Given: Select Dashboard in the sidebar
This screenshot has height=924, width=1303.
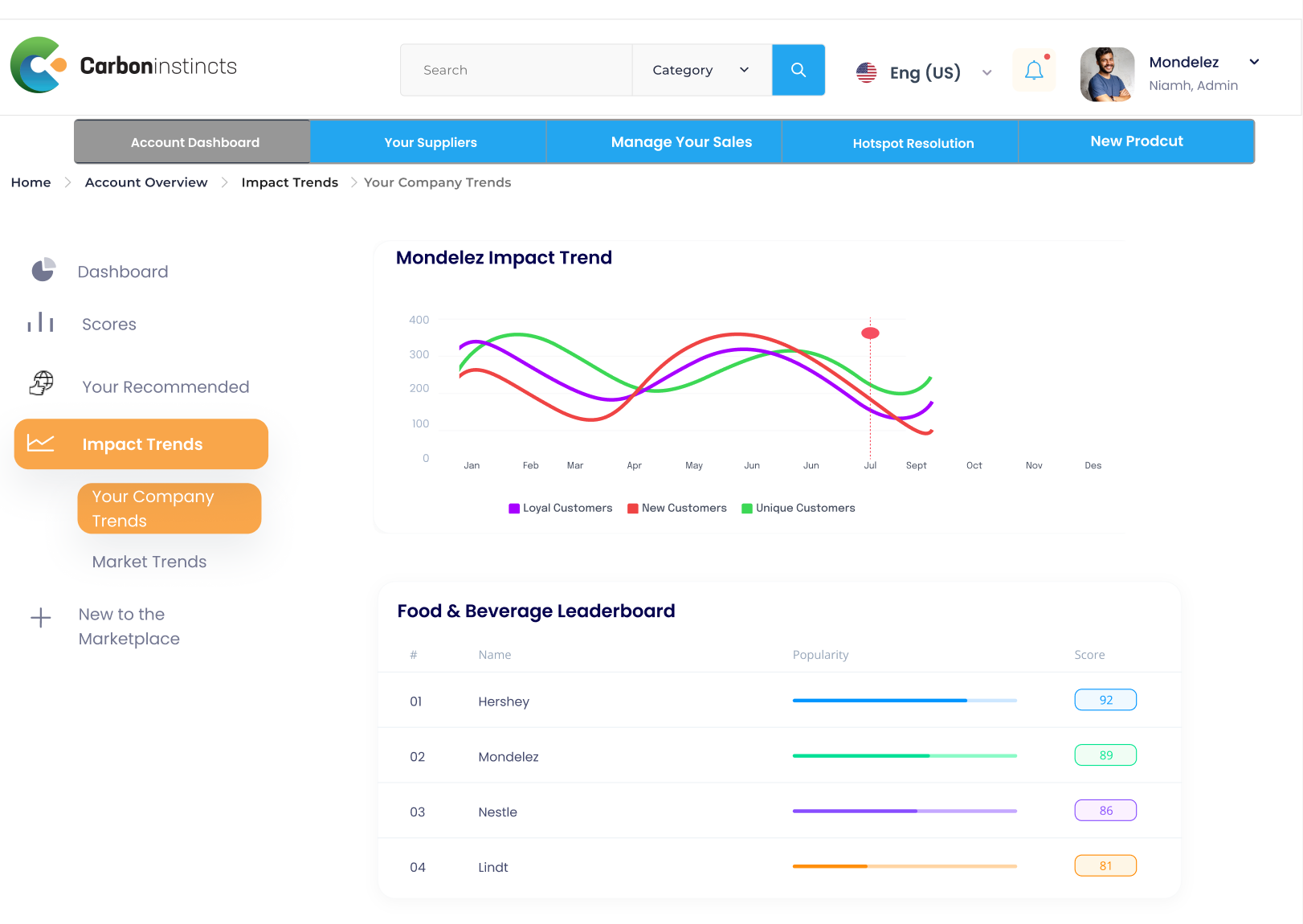Looking at the screenshot, I should (x=123, y=272).
